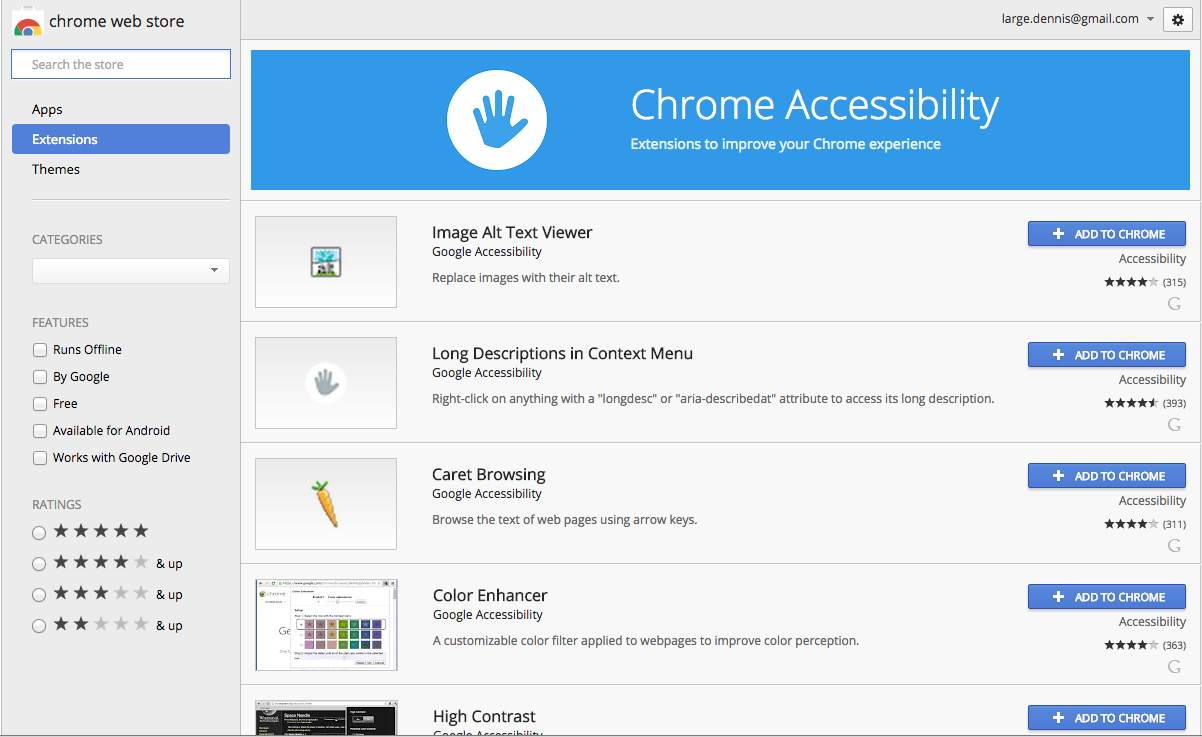1202x737 pixels.
Task: Check the Free filter checkbox
Action: click(x=39, y=403)
